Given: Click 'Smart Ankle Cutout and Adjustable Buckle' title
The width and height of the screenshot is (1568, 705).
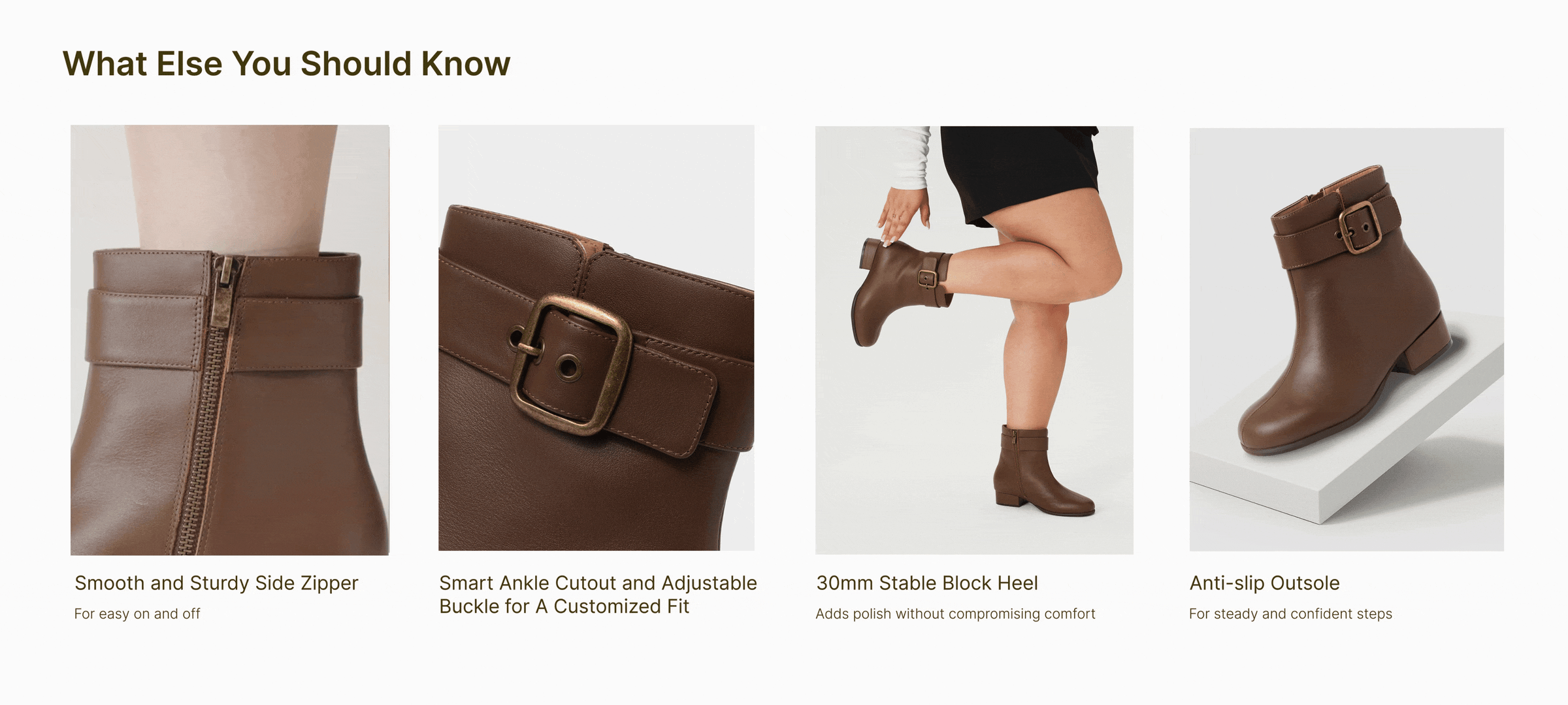Looking at the screenshot, I should pyautogui.click(x=598, y=595).
